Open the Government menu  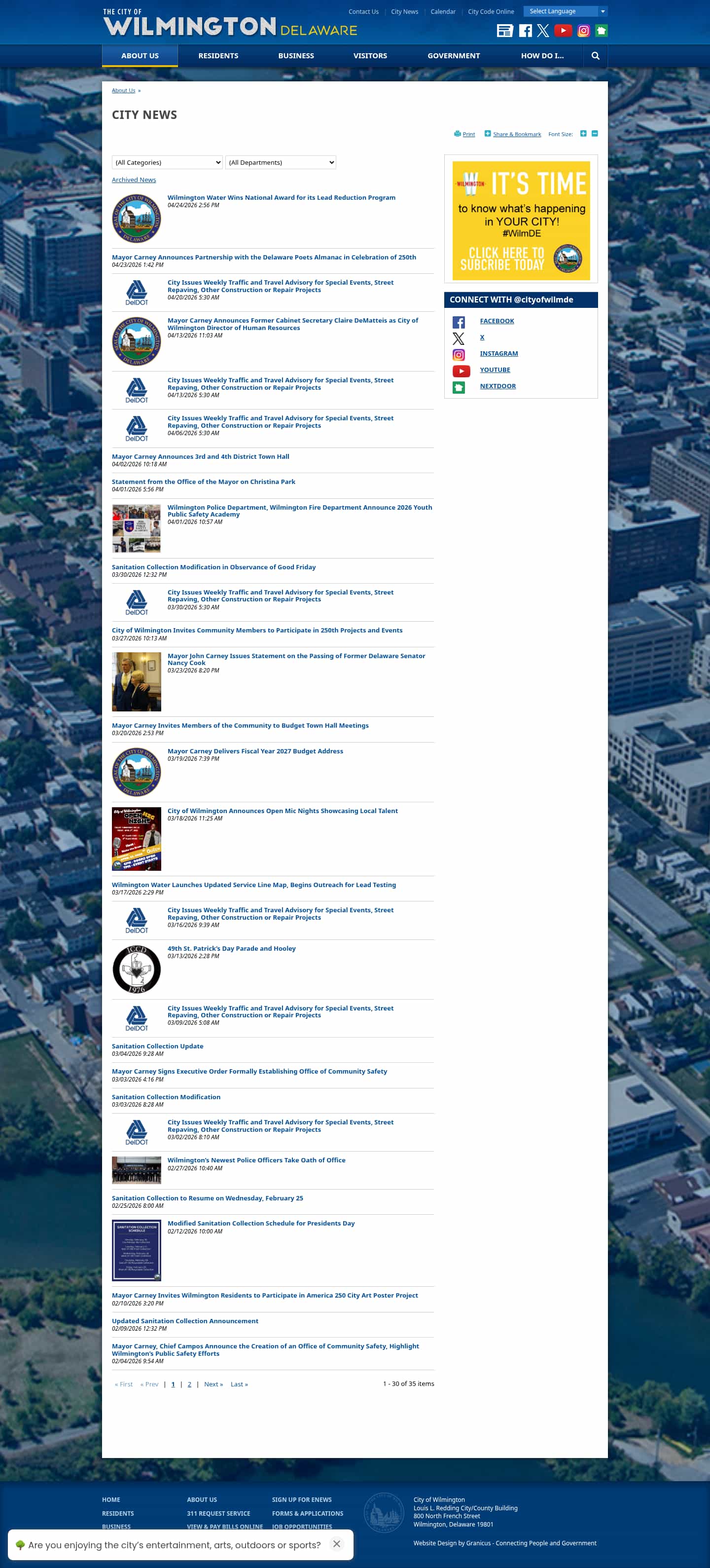coord(454,55)
